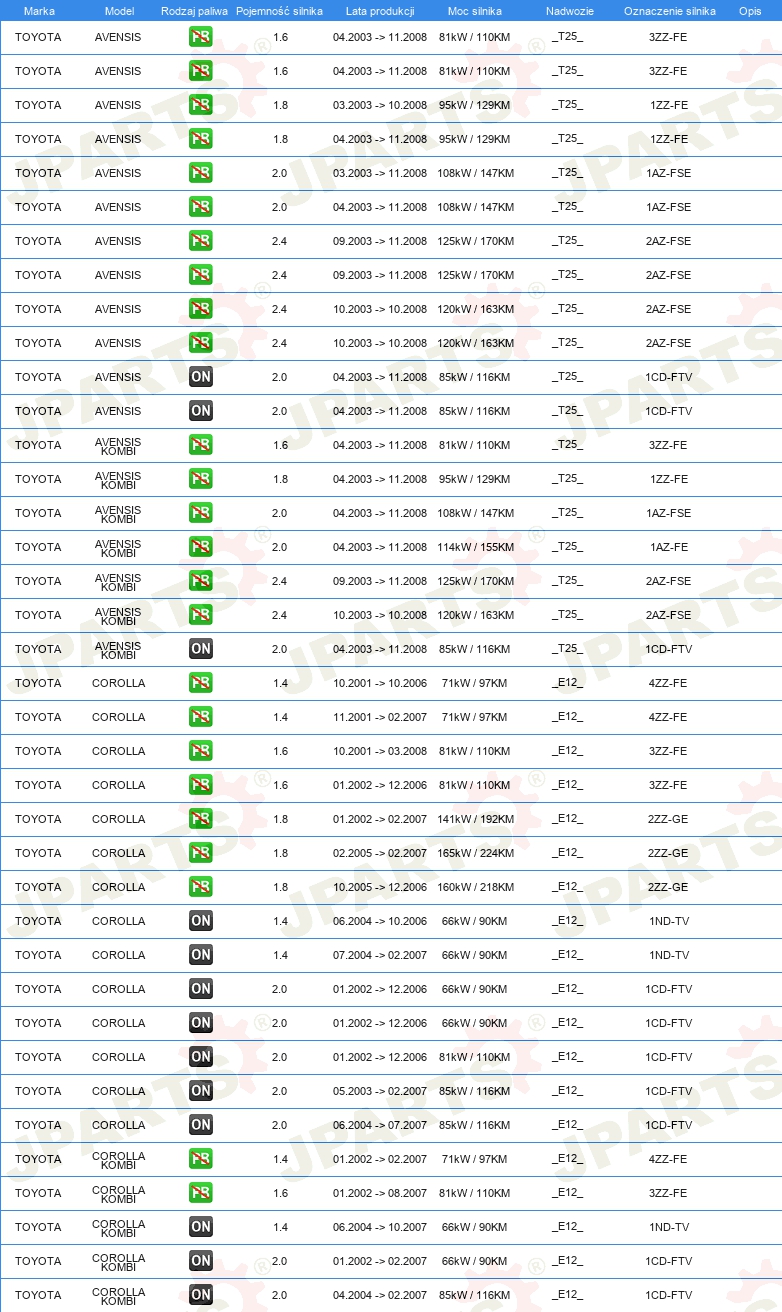Click the Marka column header
This screenshot has height=1312, width=782.
click(39, 11)
